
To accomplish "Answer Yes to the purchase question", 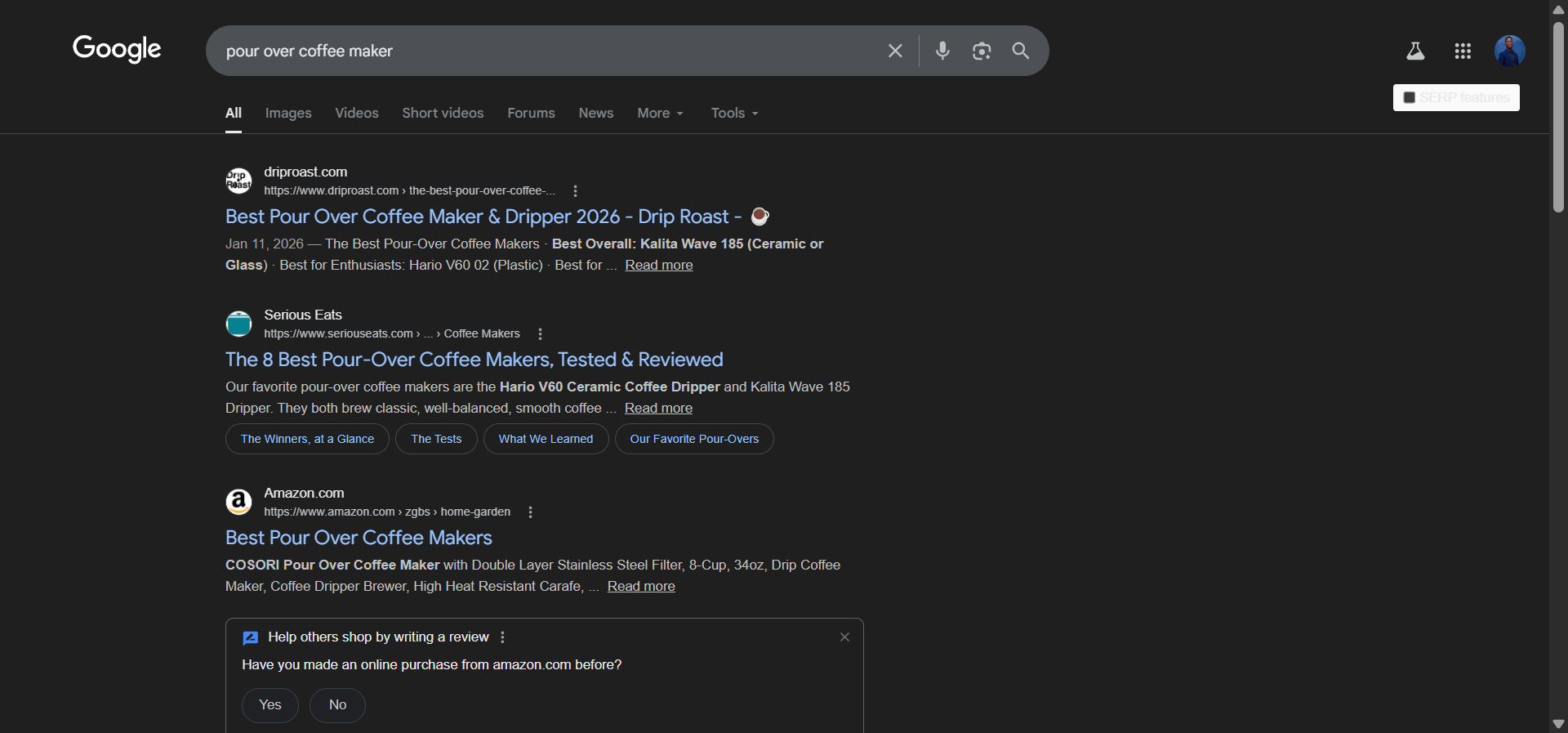I will click(270, 705).
